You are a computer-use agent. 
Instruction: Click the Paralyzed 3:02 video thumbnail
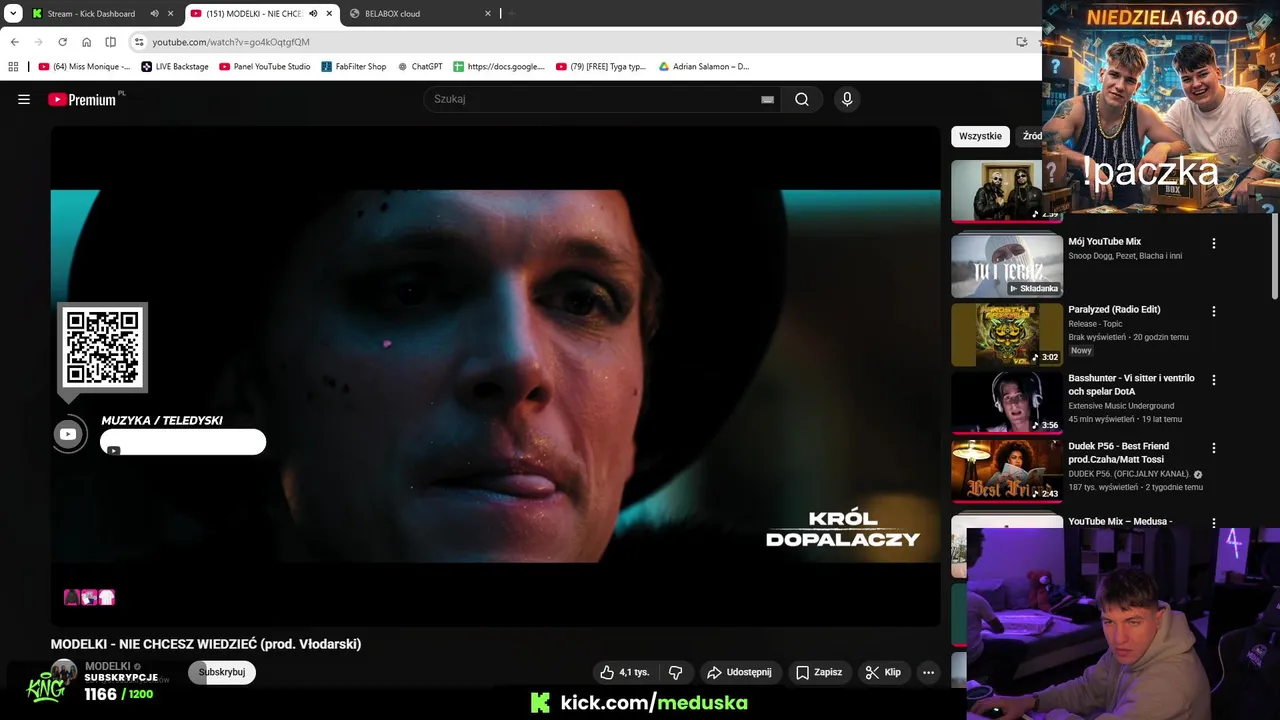pyautogui.click(x=1007, y=334)
